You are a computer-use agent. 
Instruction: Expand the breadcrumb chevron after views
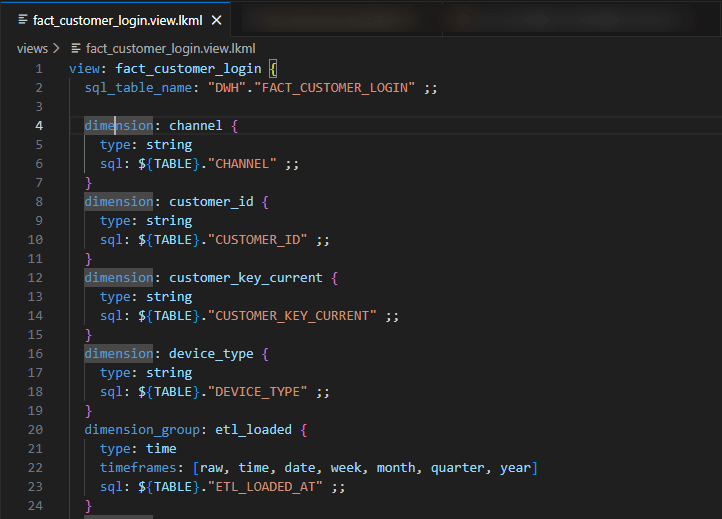[56, 48]
